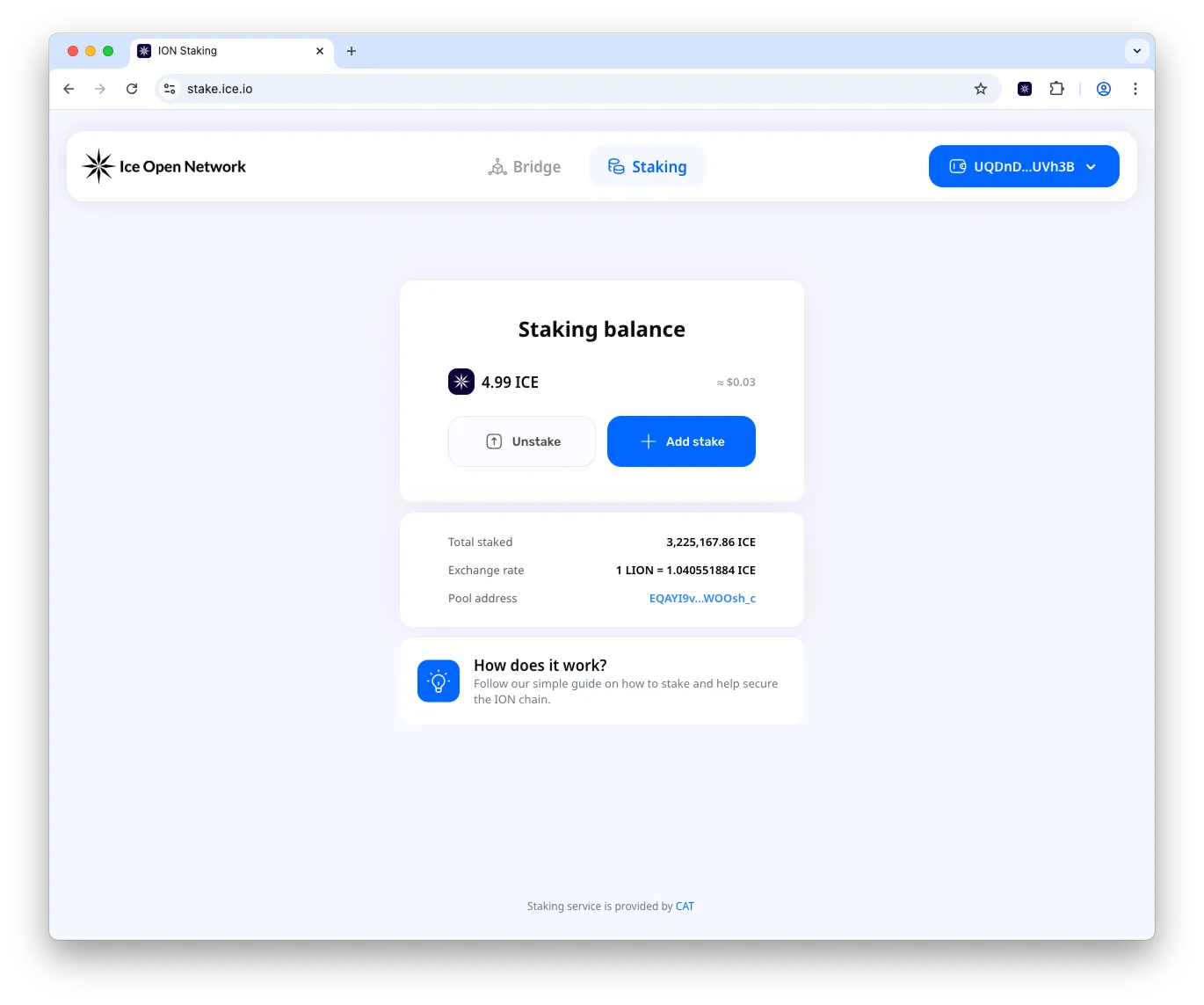1204x1005 pixels.
Task: Select the ION Staking browser tab
Action: pos(232,51)
